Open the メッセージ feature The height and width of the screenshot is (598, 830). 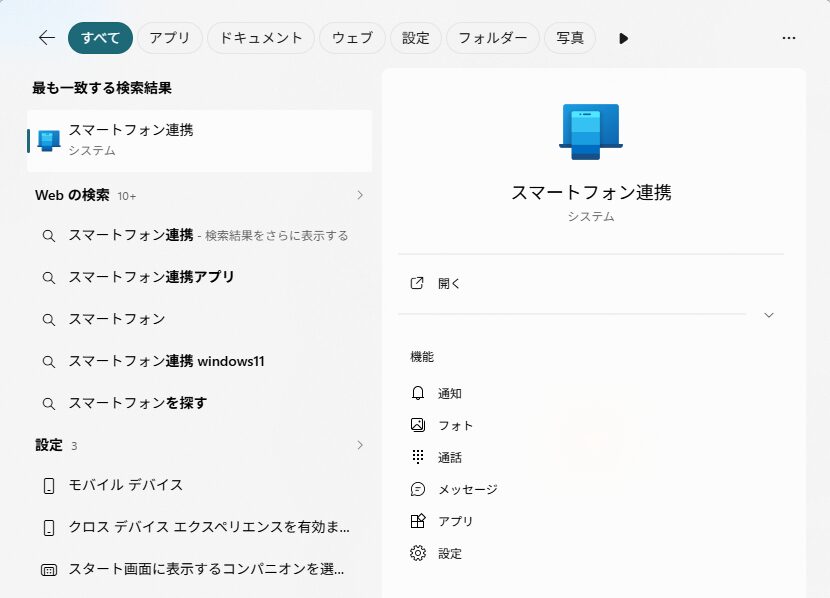click(x=468, y=490)
